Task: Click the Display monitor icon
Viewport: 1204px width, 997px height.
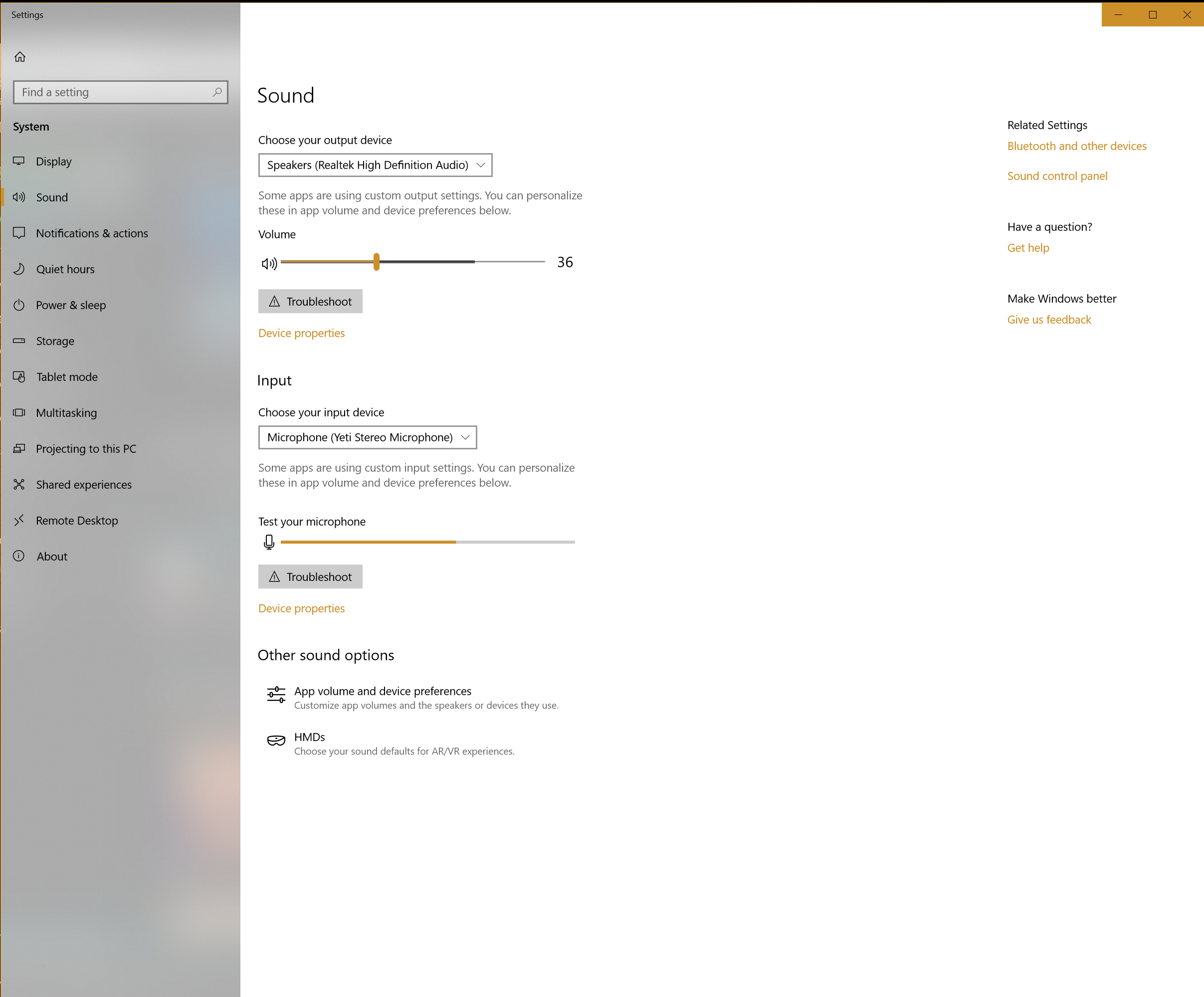Action: [x=19, y=161]
